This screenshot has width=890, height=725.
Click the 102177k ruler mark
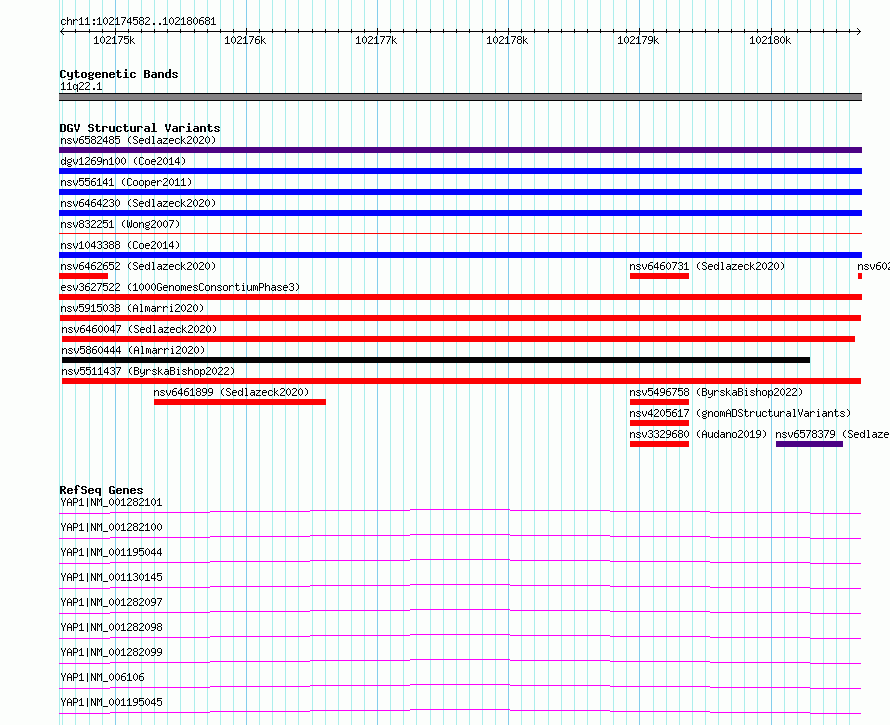click(x=376, y=40)
